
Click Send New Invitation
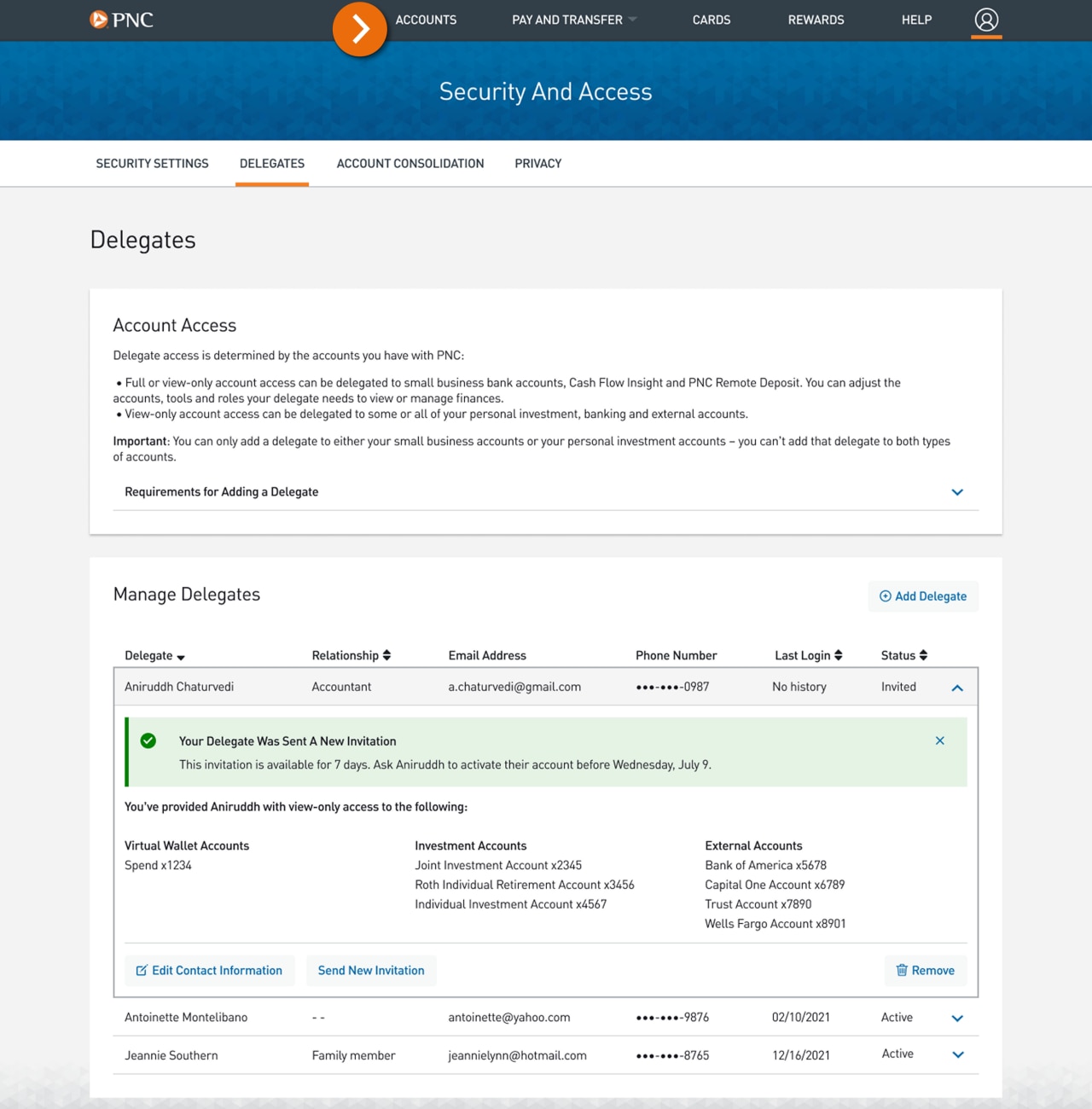[371, 970]
